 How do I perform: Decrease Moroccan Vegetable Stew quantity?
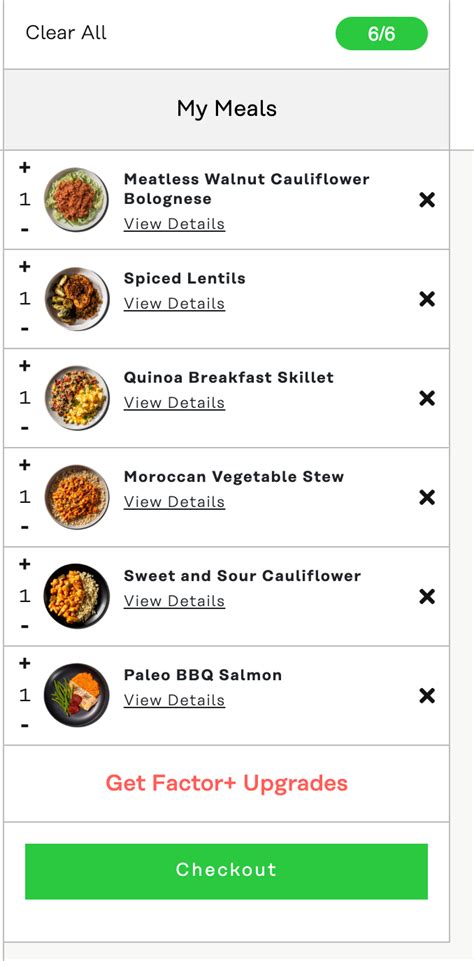(25, 528)
